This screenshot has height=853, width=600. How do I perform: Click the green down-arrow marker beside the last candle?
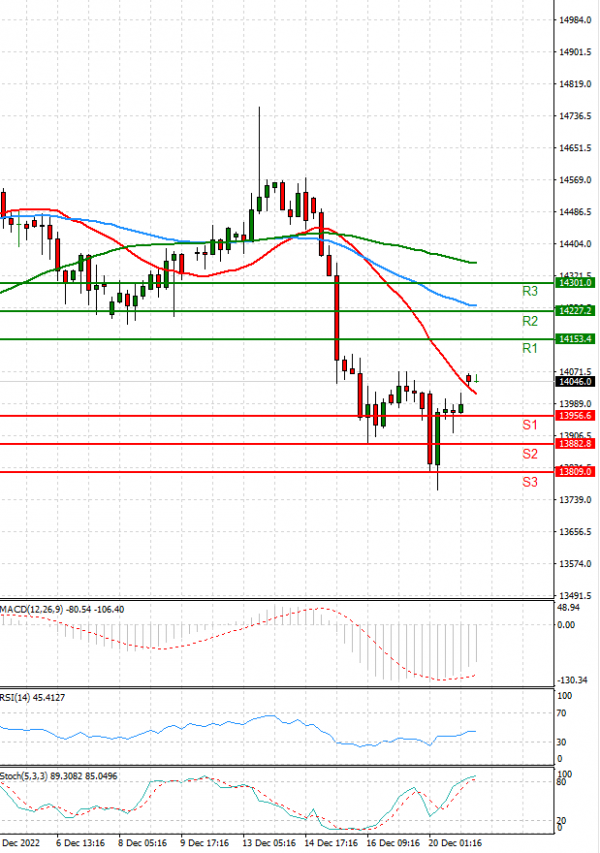477,379
